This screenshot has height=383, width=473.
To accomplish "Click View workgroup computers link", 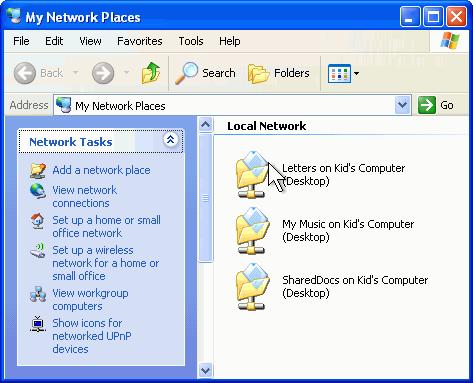I will click(x=90, y=299).
